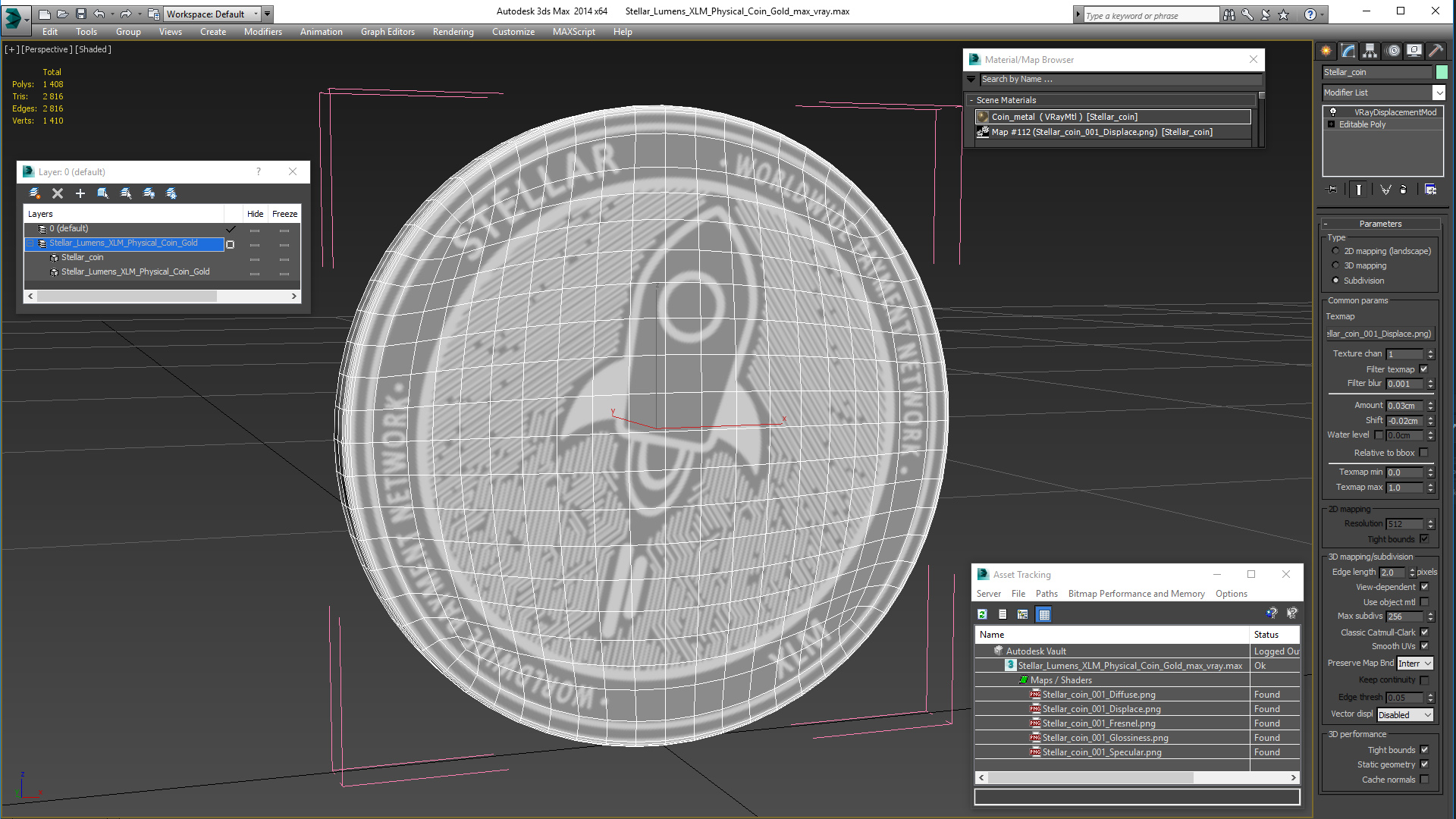1456x819 pixels.
Task: Click the light bulb on VRayDisplacementMod
Action: (x=1332, y=111)
